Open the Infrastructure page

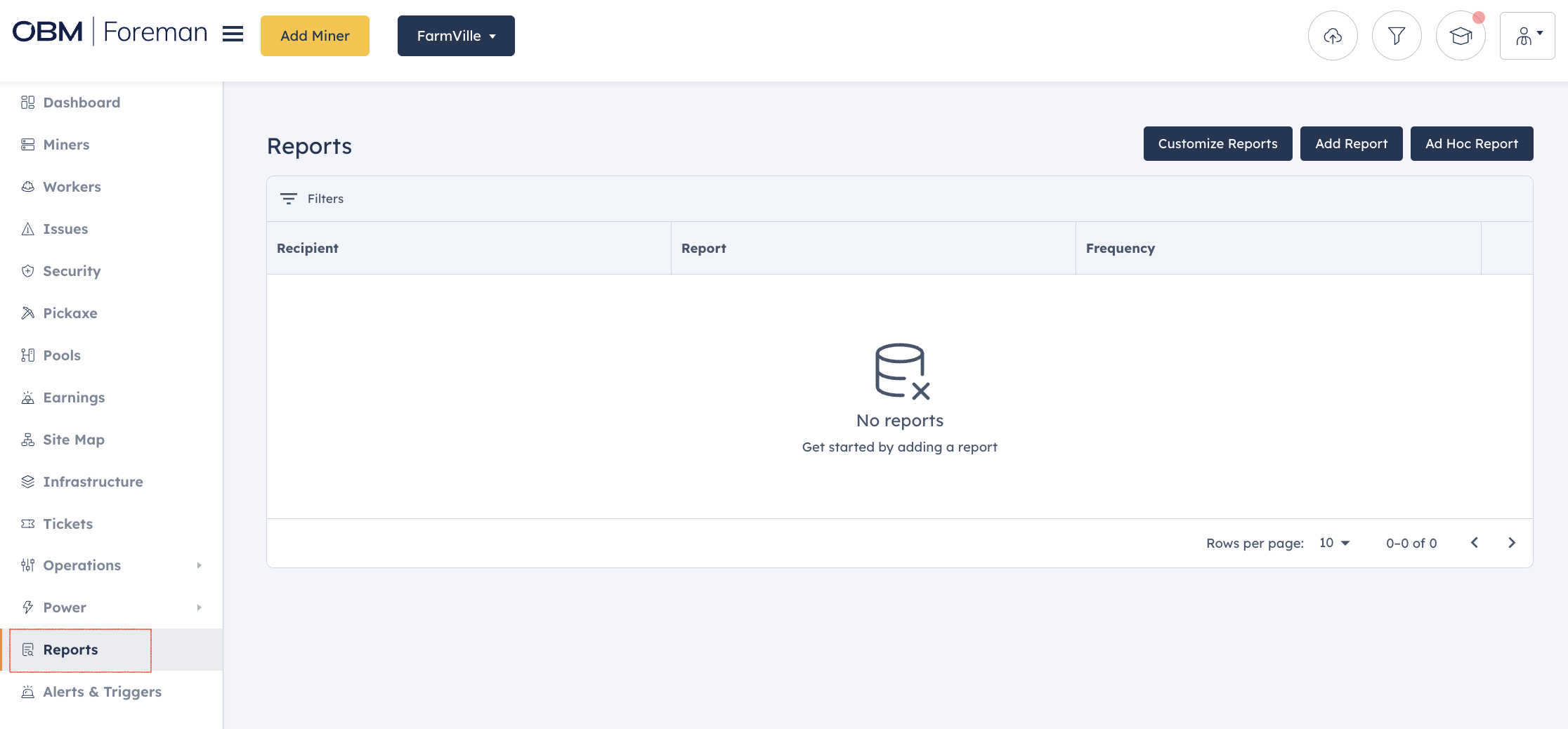(x=93, y=482)
